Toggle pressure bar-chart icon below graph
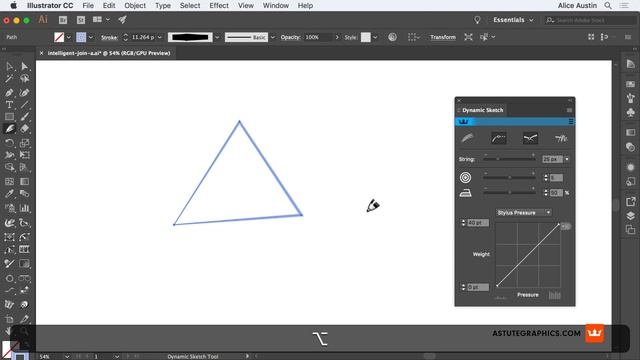640x360 pixels. (x=554, y=295)
